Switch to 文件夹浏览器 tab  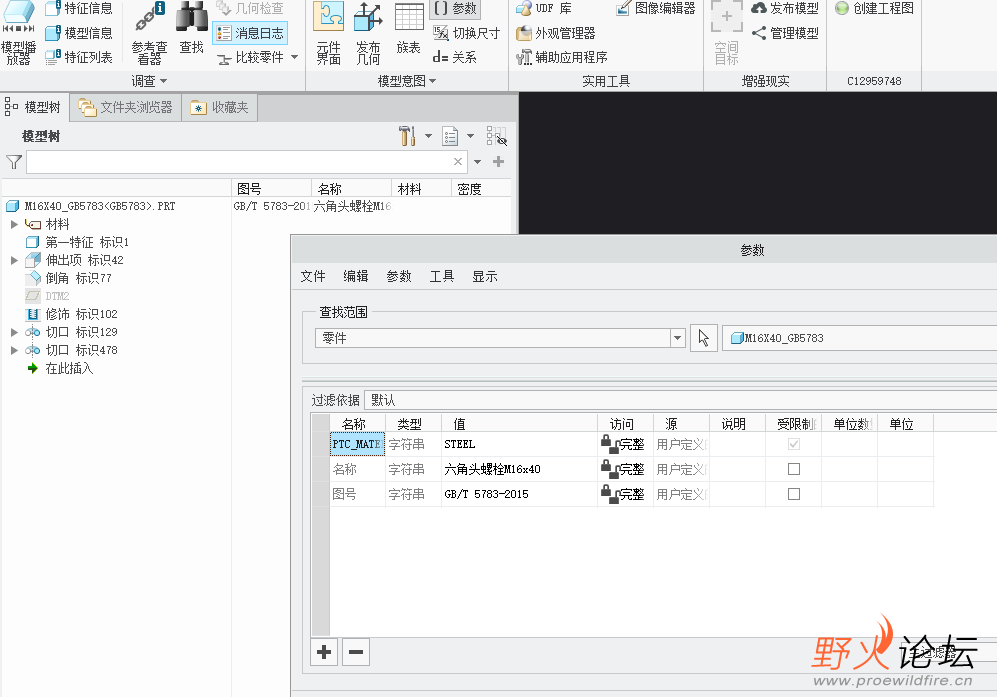(x=126, y=107)
